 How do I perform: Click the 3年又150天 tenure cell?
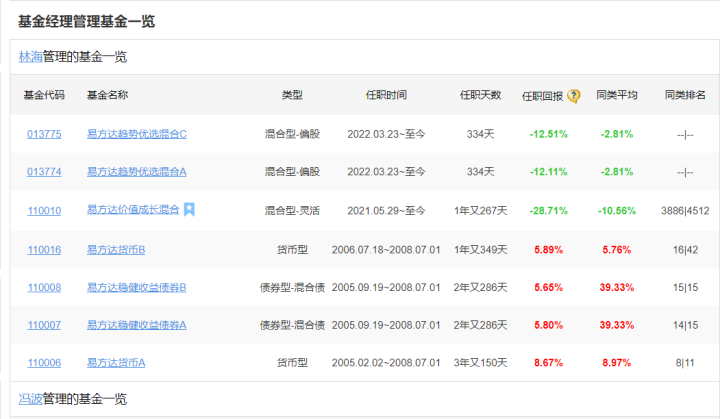tap(480, 363)
